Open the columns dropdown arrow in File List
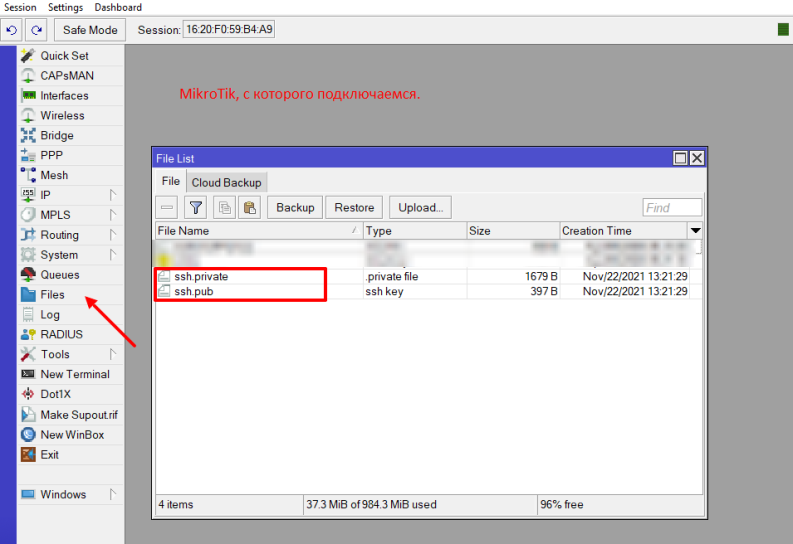The height and width of the screenshot is (544, 793). click(695, 231)
